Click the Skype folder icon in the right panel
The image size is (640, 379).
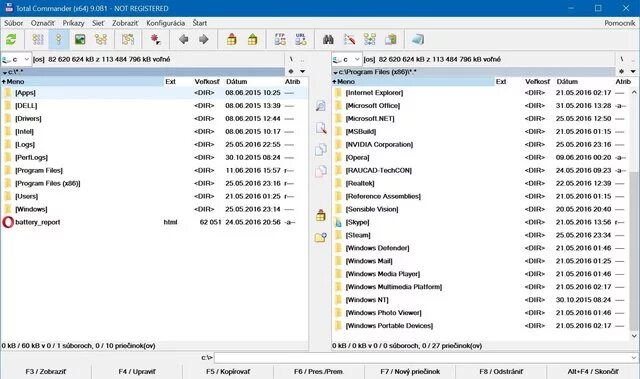338,222
